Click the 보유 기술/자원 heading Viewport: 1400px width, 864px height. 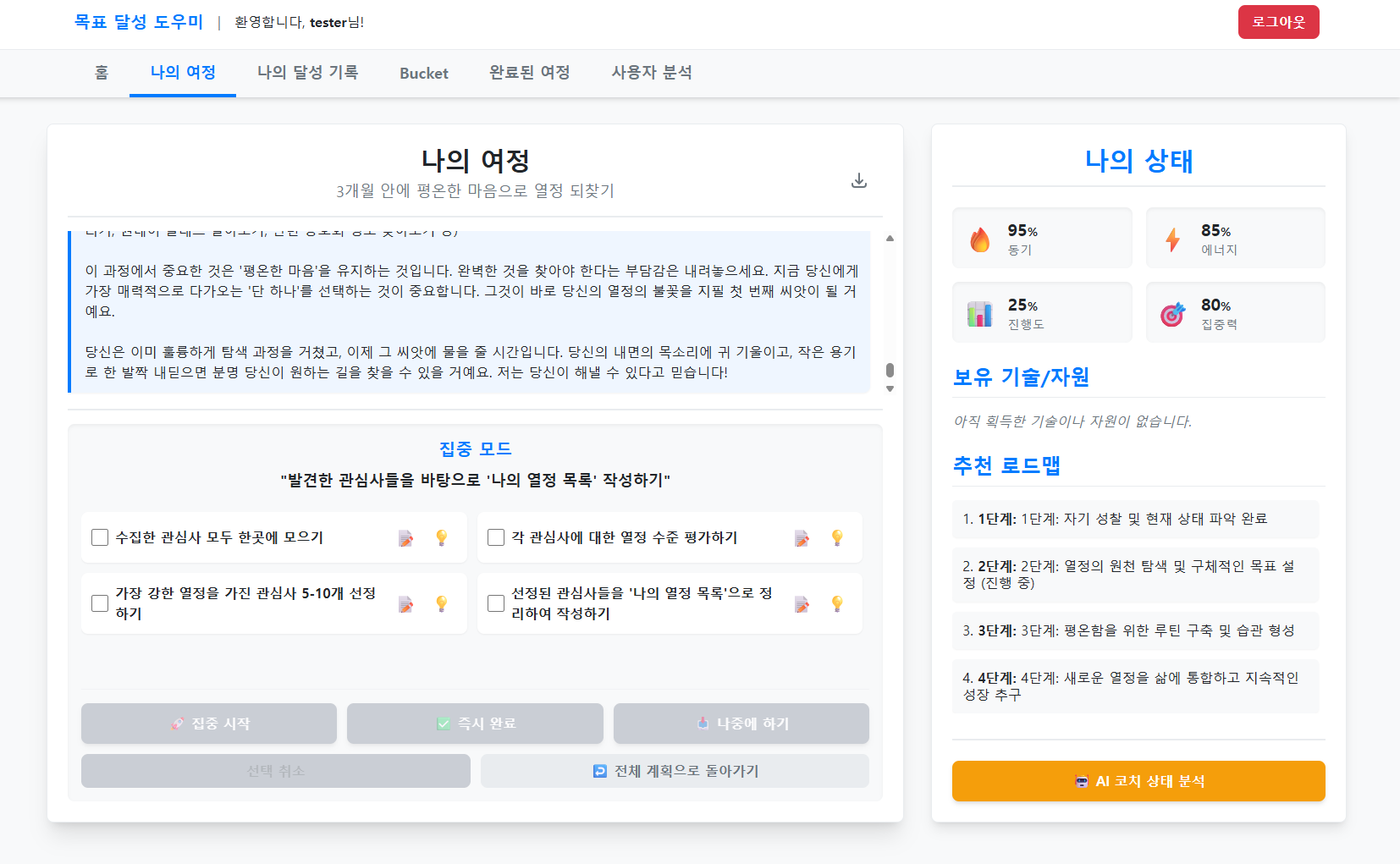(1021, 377)
